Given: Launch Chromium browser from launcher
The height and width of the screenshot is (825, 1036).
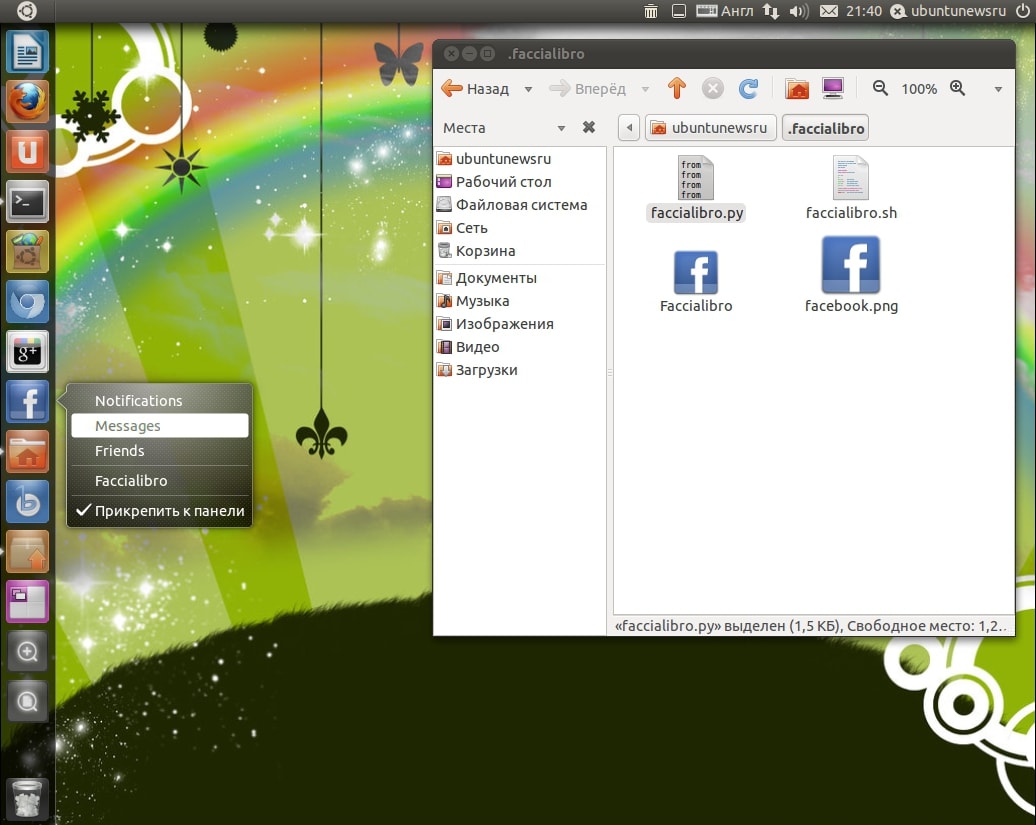Looking at the screenshot, I should (x=27, y=302).
